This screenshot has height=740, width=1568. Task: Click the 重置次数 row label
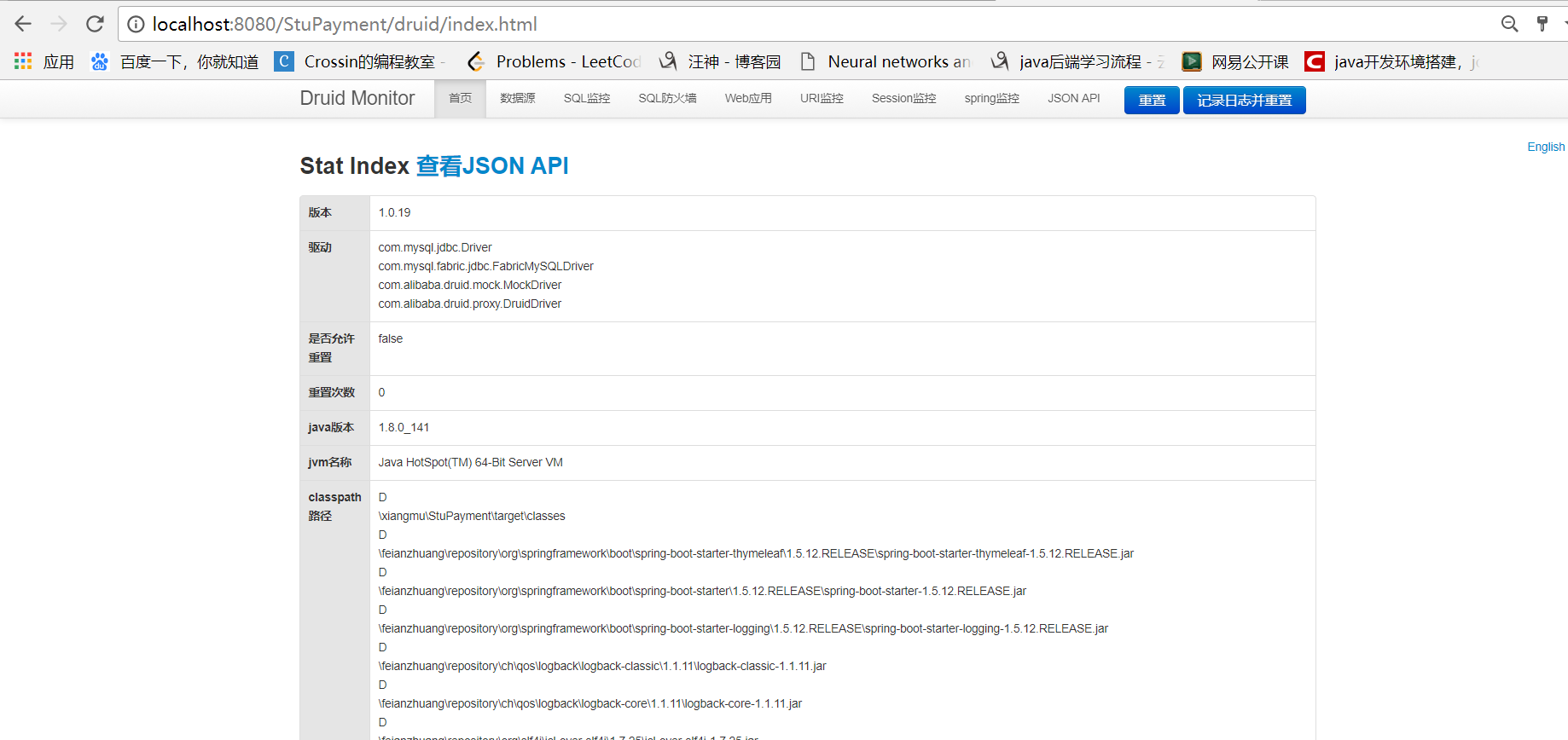click(332, 392)
